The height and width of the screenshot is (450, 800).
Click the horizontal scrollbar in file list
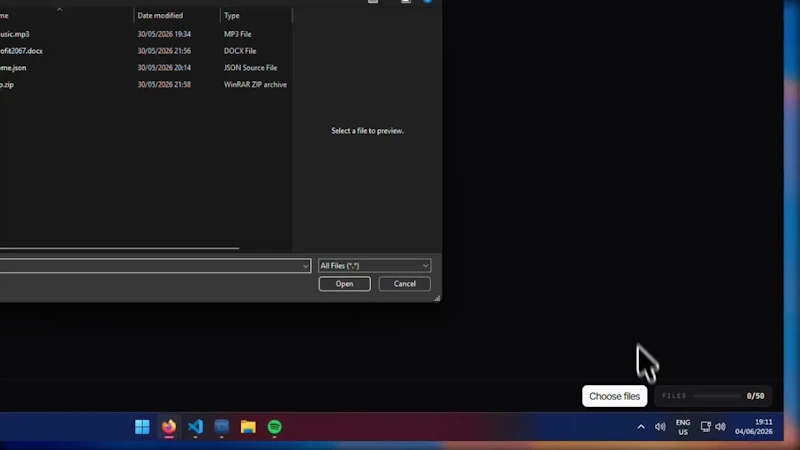coord(119,248)
